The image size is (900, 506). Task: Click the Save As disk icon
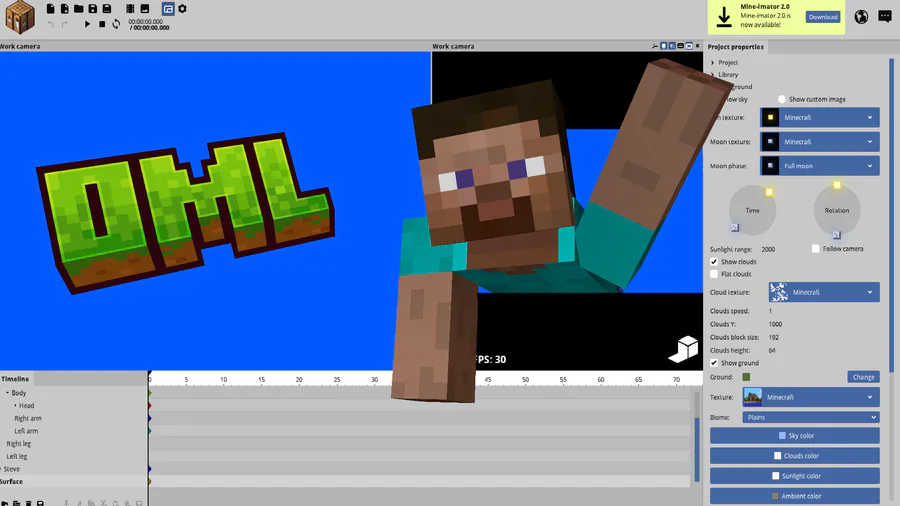[107, 9]
